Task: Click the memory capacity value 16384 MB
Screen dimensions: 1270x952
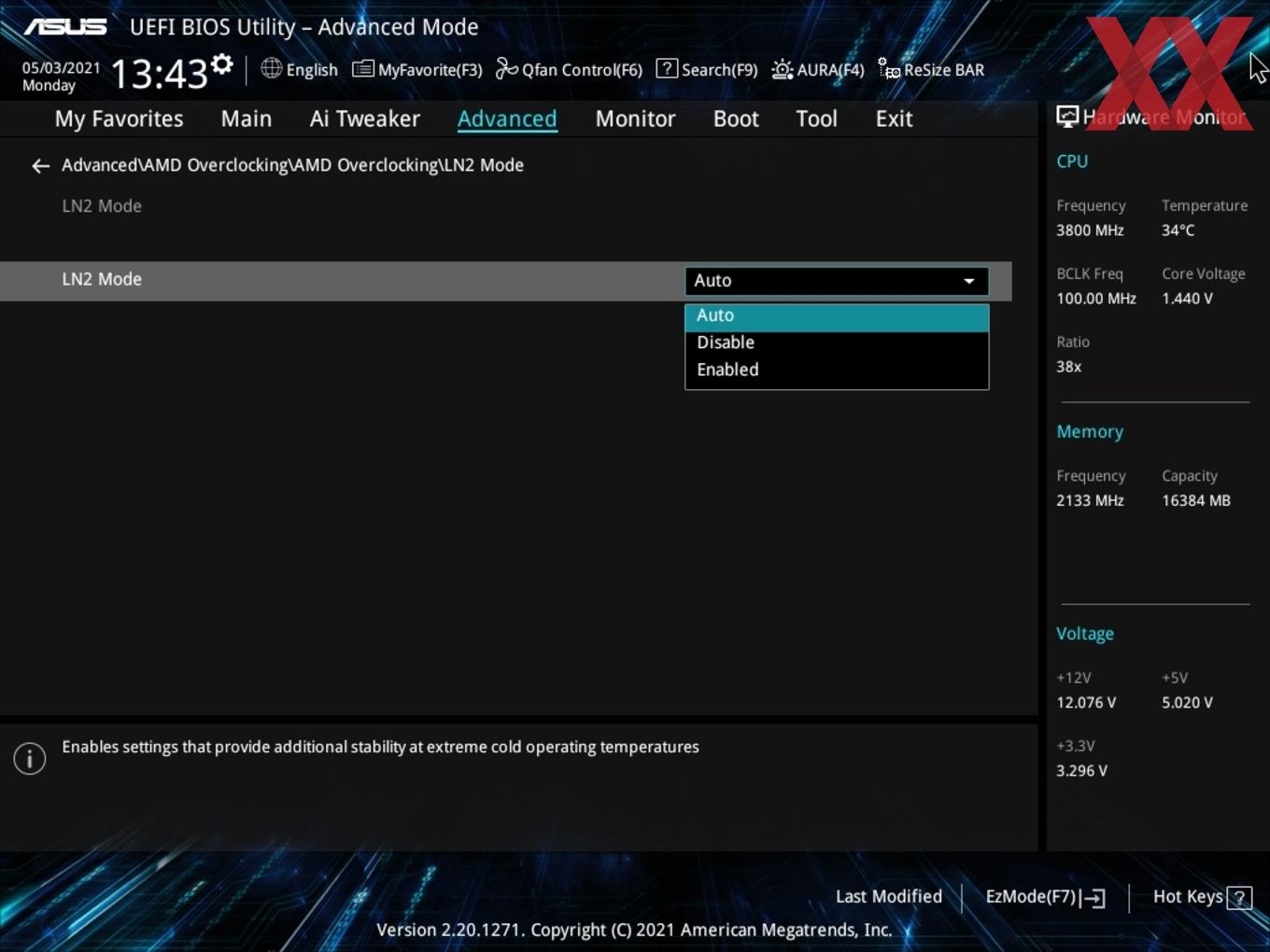Action: point(1196,500)
